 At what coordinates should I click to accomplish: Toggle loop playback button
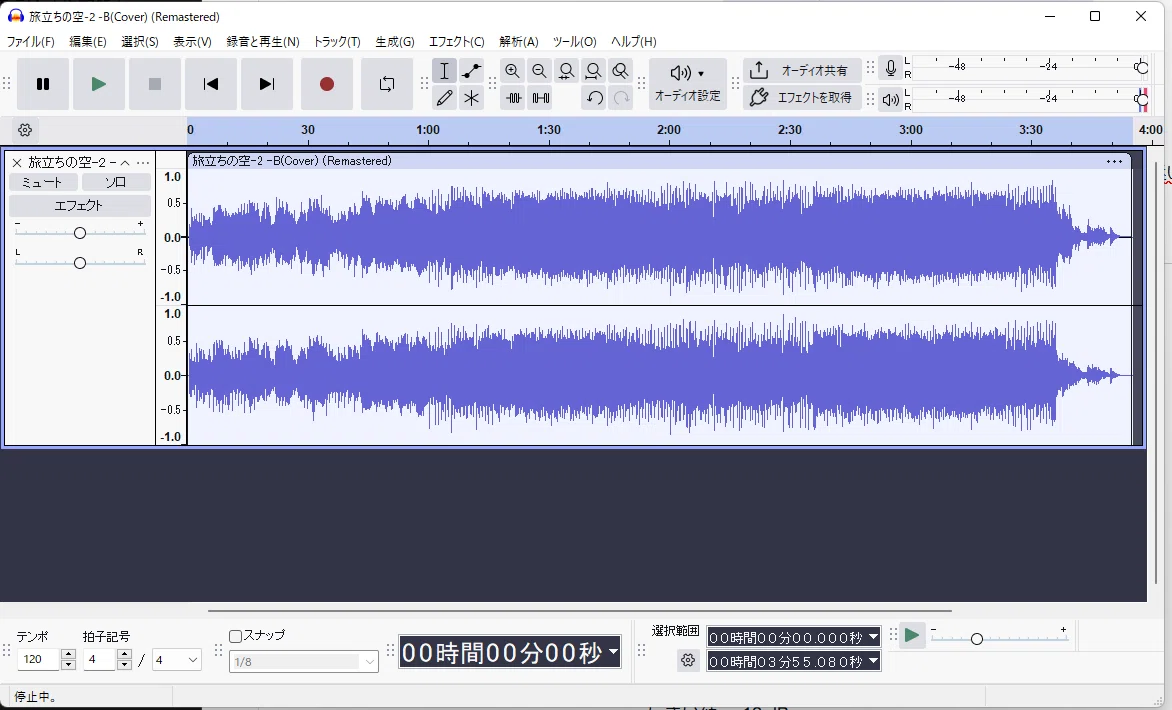click(x=386, y=84)
